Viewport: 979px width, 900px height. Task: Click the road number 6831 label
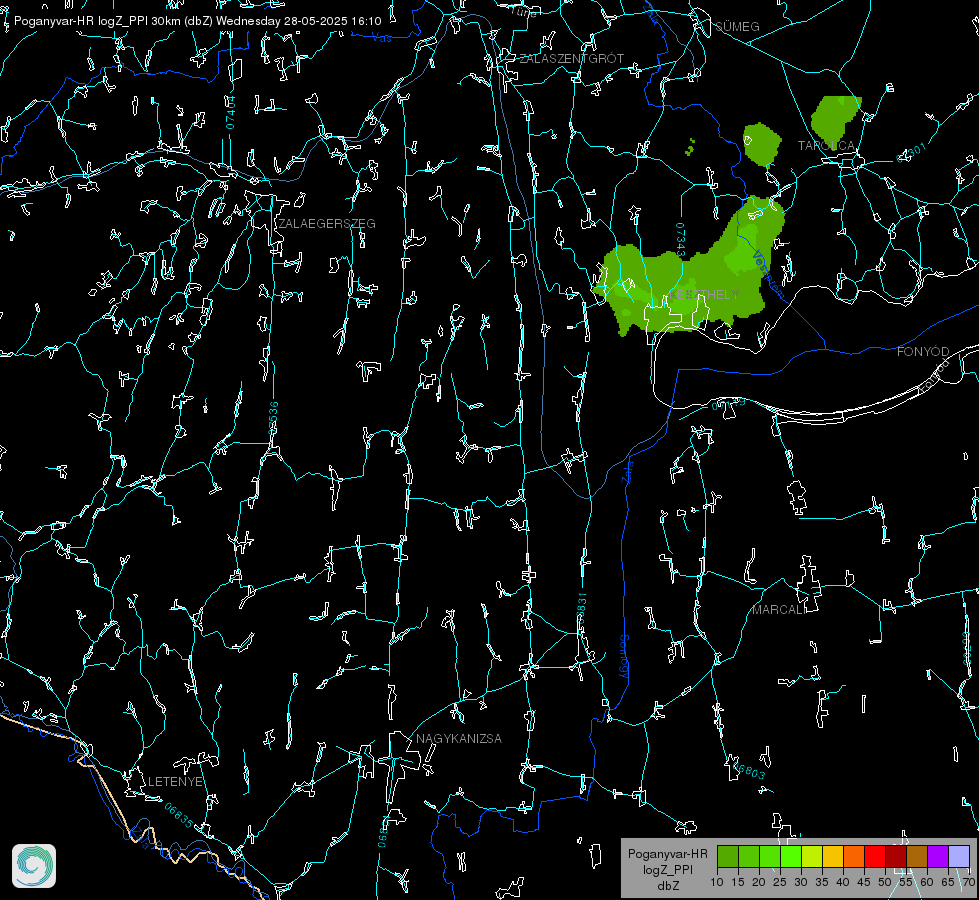click(x=581, y=607)
